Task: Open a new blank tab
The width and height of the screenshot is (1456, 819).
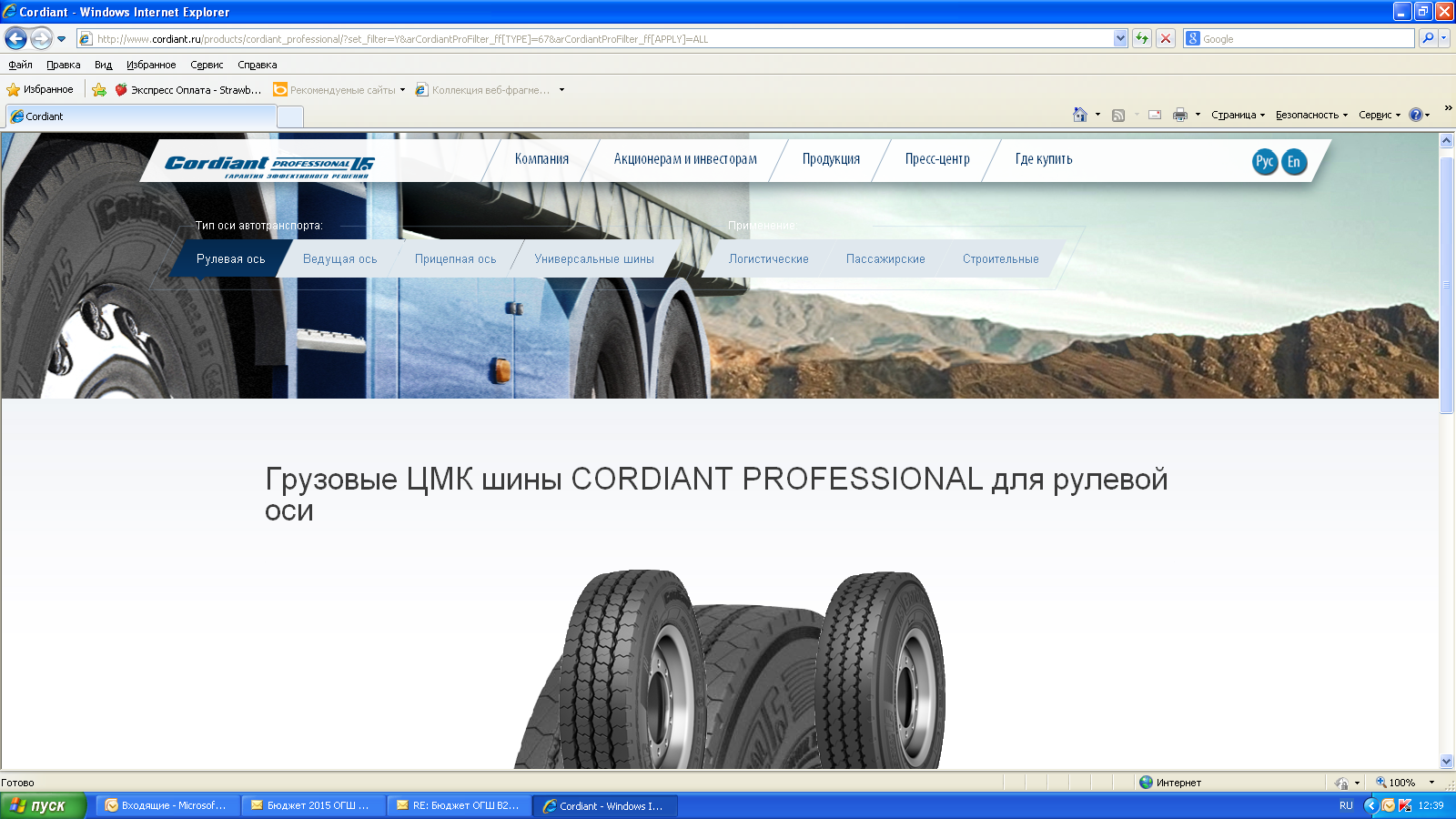Action: click(290, 116)
